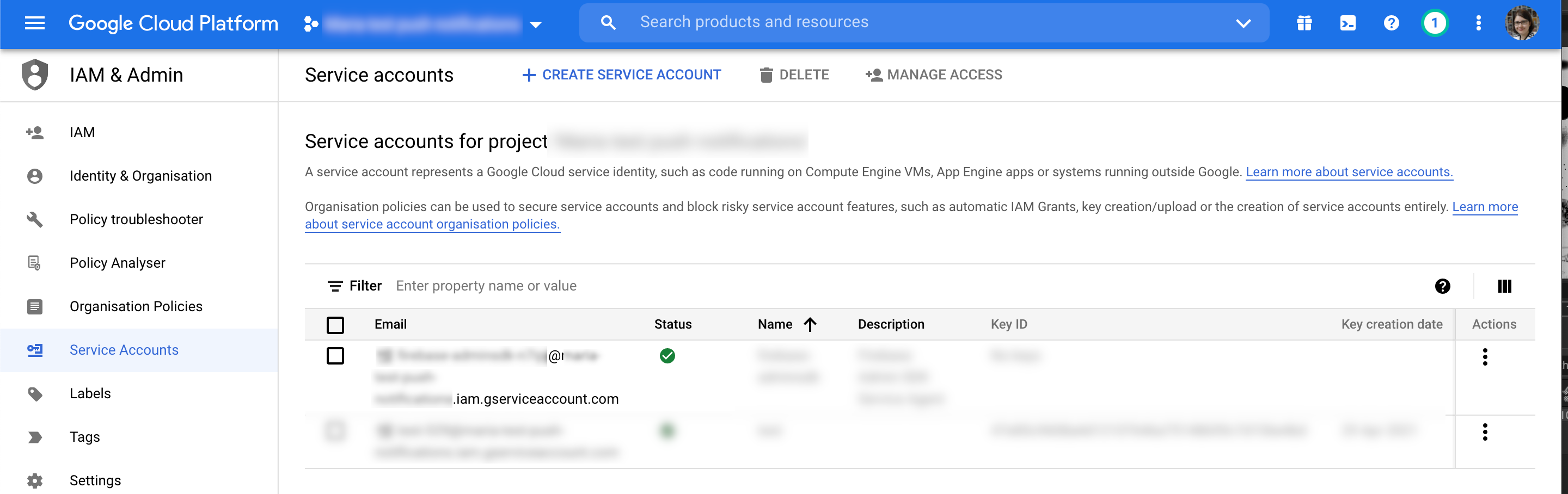
Task: Click MANAGE ACCESS button
Action: (934, 75)
